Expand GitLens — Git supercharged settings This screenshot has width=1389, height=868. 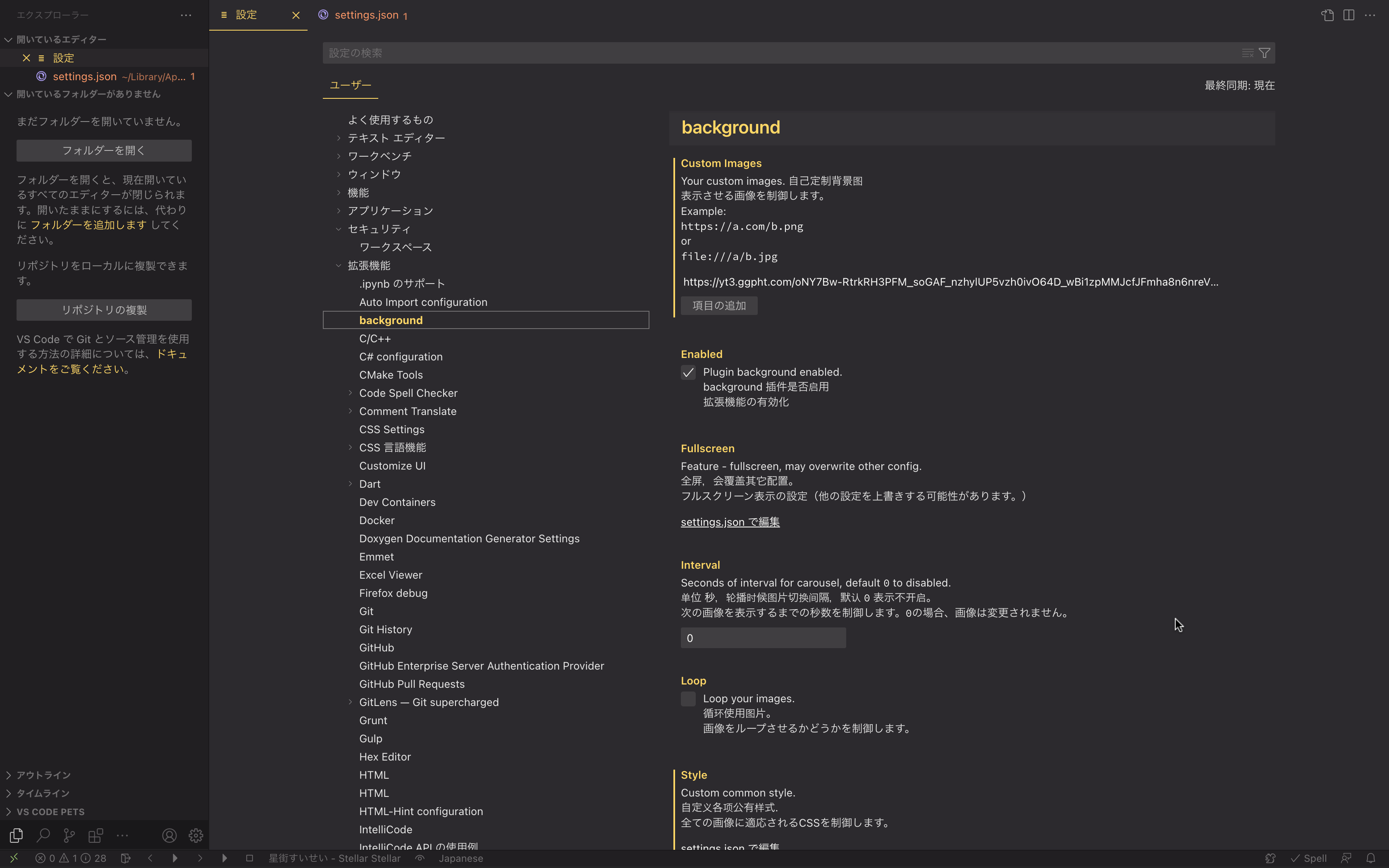(351, 701)
